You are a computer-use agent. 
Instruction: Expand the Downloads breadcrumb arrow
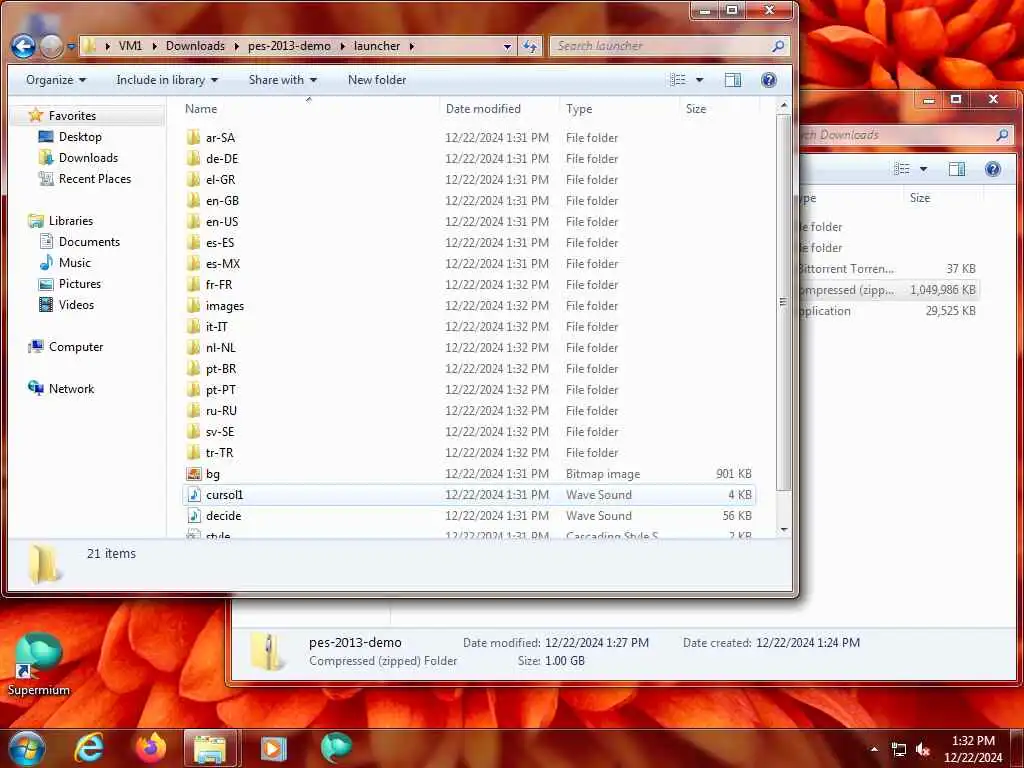(x=236, y=46)
